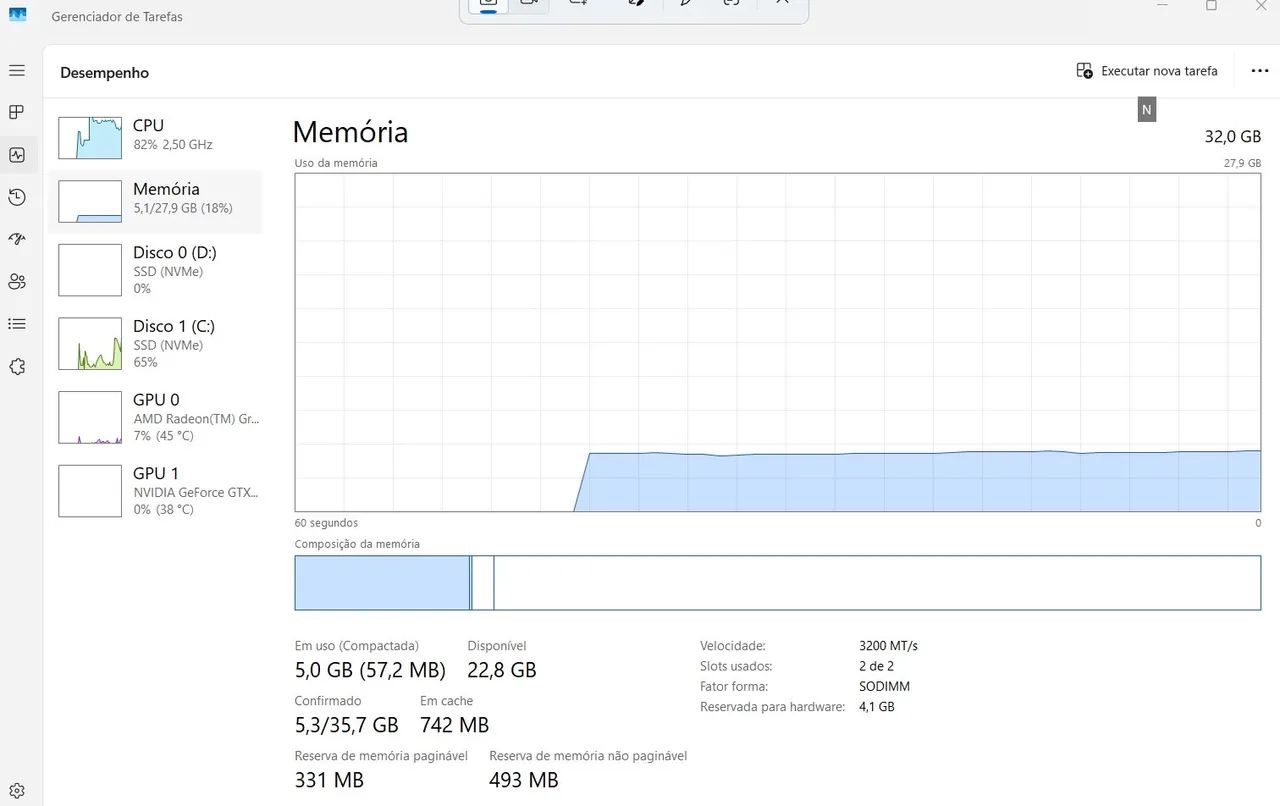
Task: Open the Users sidebar icon
Action: (x=16, y=282)
